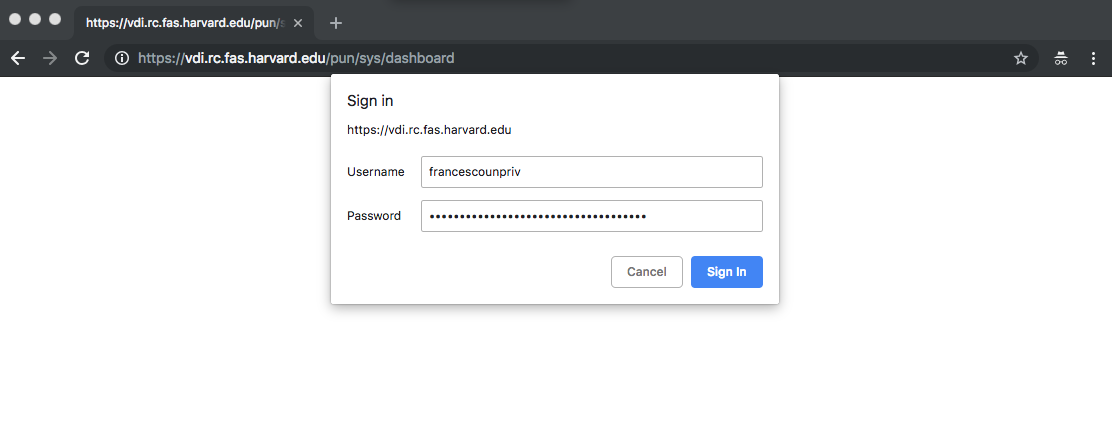
Task: Close the browser window
Action: pos(15,19)
